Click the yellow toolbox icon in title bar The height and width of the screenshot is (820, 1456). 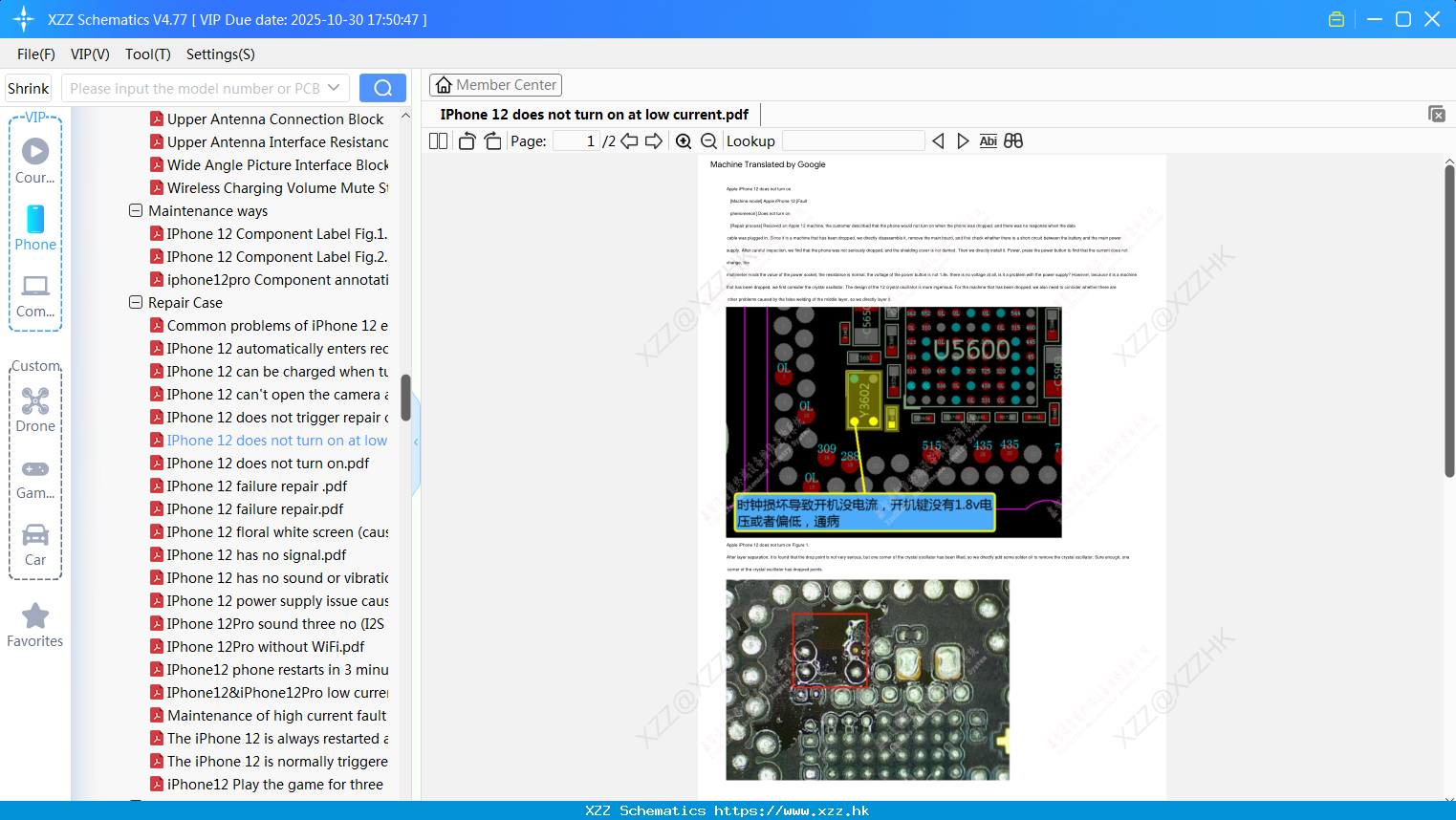click(1336, 19)
